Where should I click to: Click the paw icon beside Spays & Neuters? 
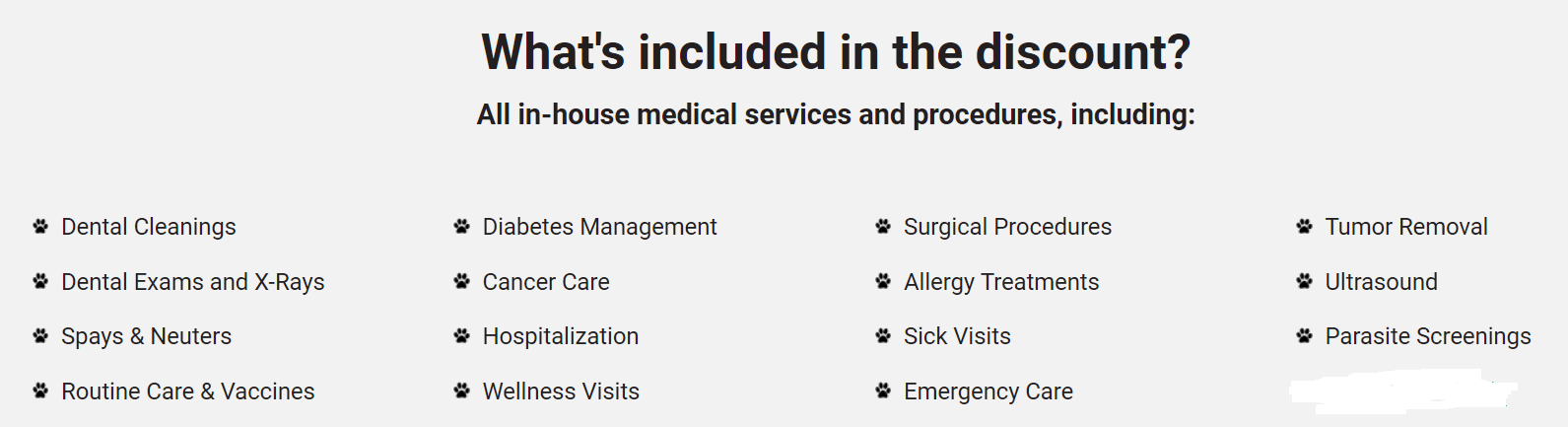point(40,336)
